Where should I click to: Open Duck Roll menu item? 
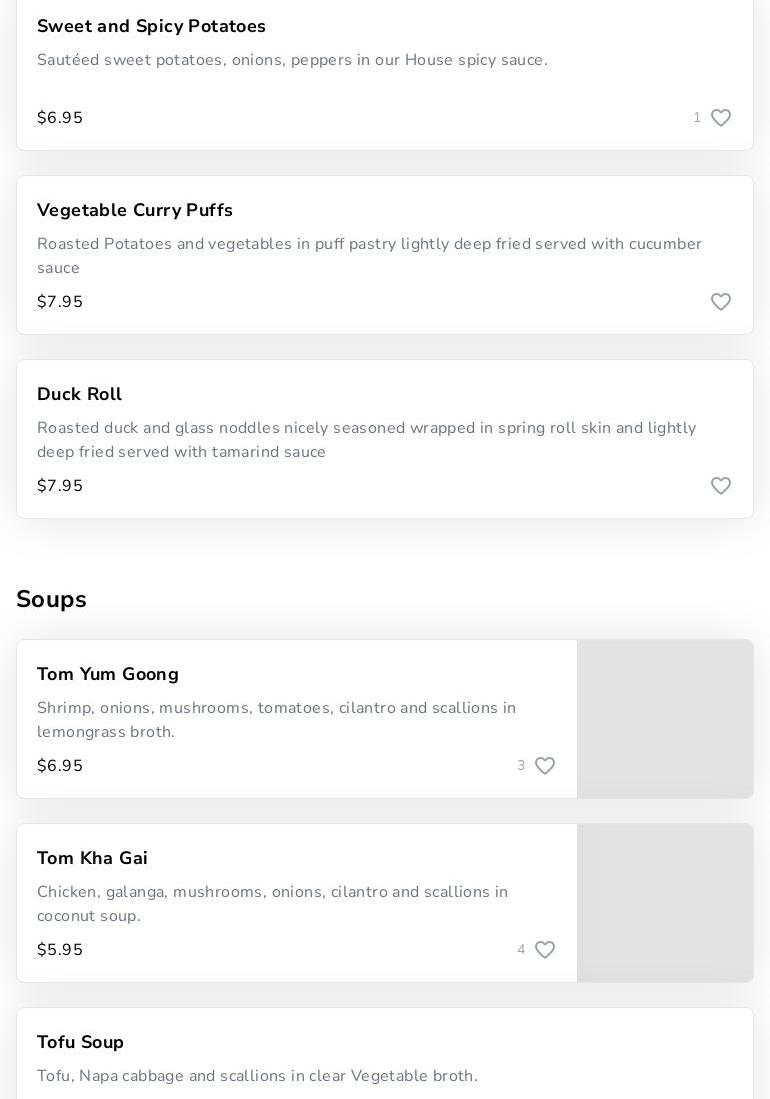[79, 394]
